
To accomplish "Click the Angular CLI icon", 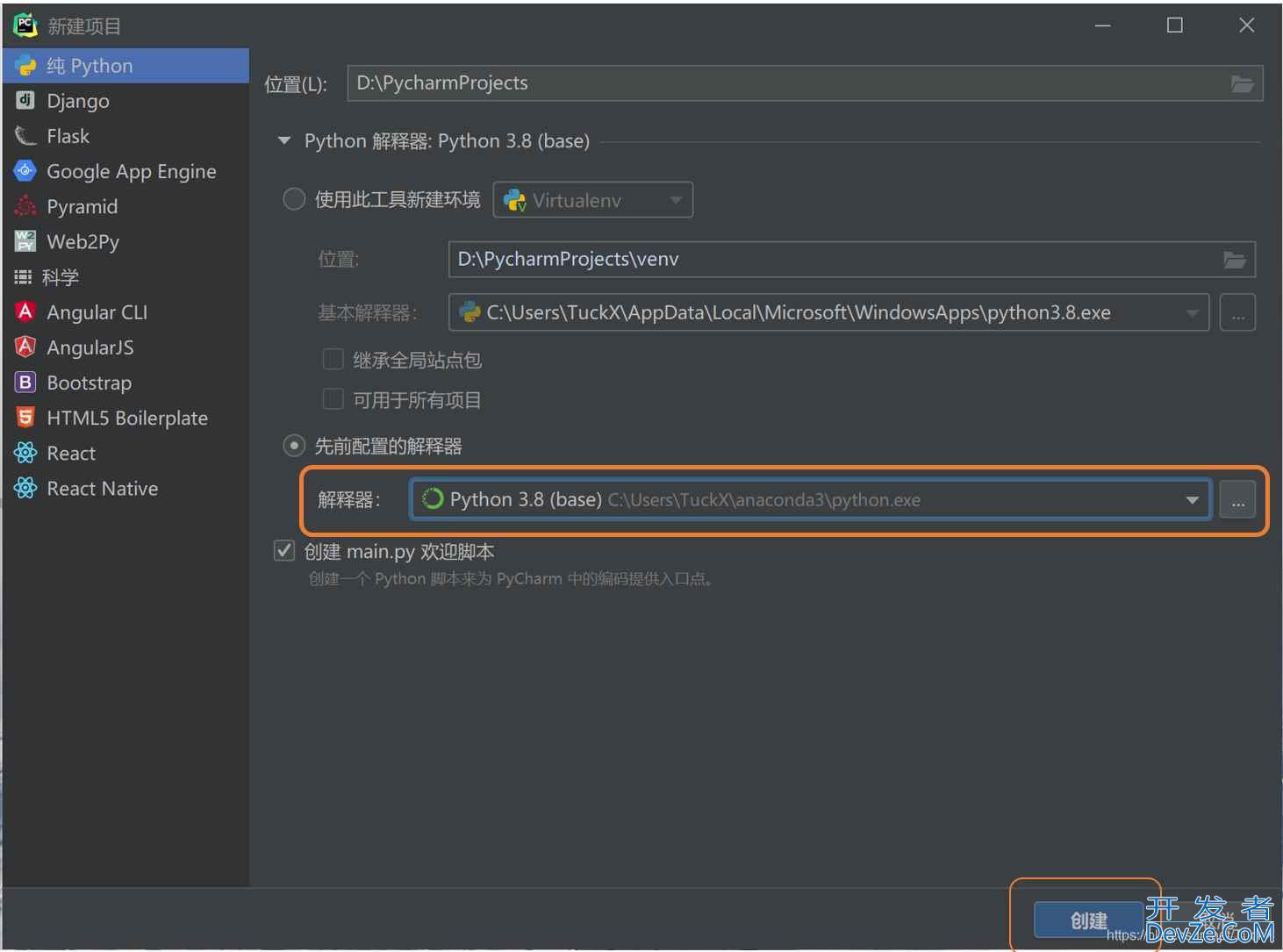I will click(x=25, y=311).
